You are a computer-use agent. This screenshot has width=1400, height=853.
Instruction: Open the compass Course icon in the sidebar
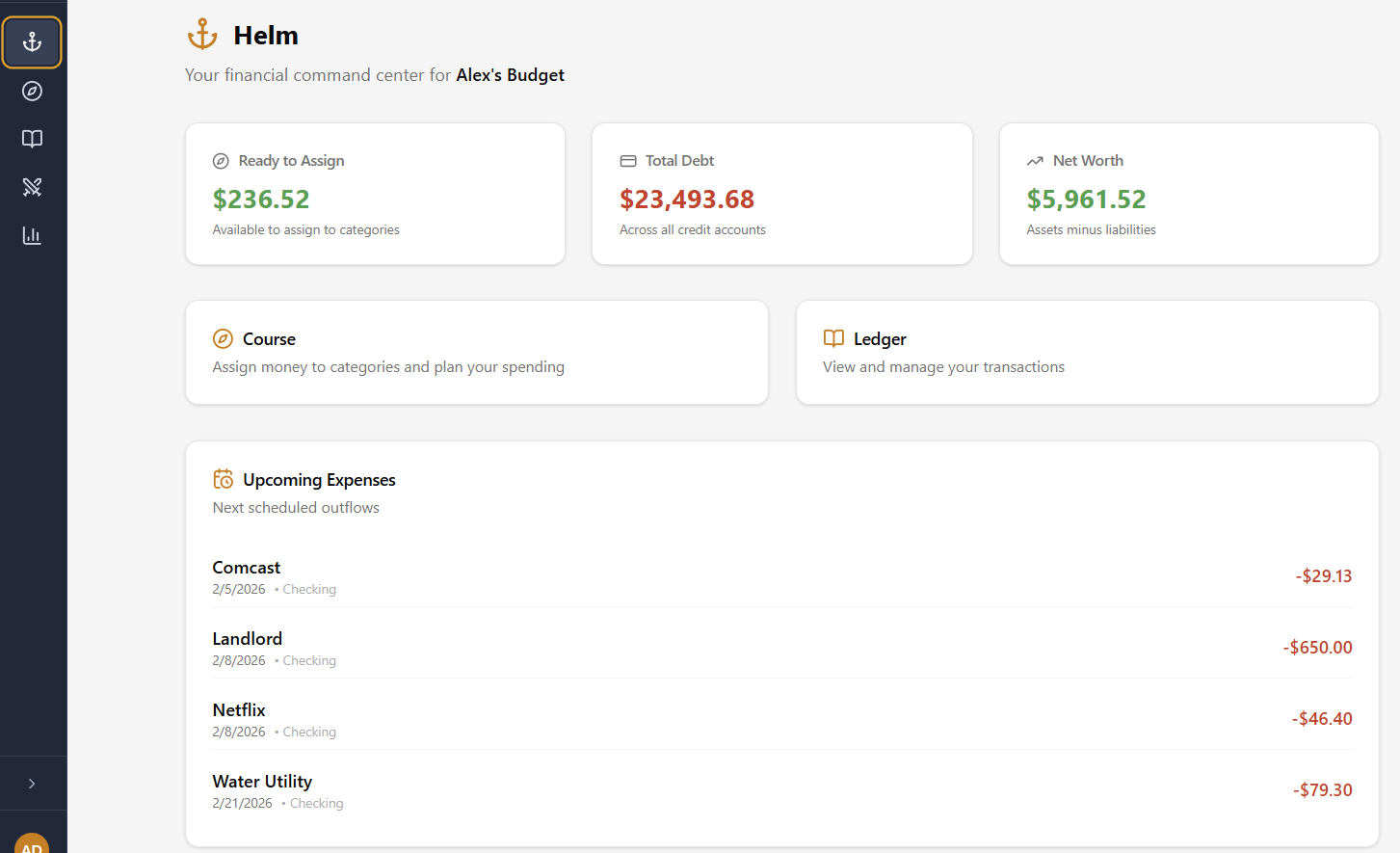pos(32,91)
